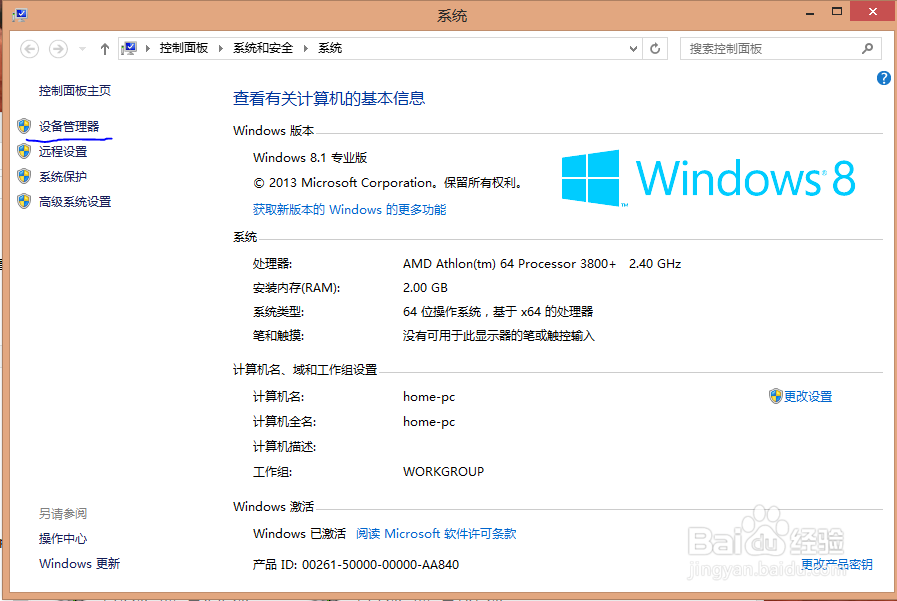Click the shield icon beside 系统保护

(x=24, y=176)
